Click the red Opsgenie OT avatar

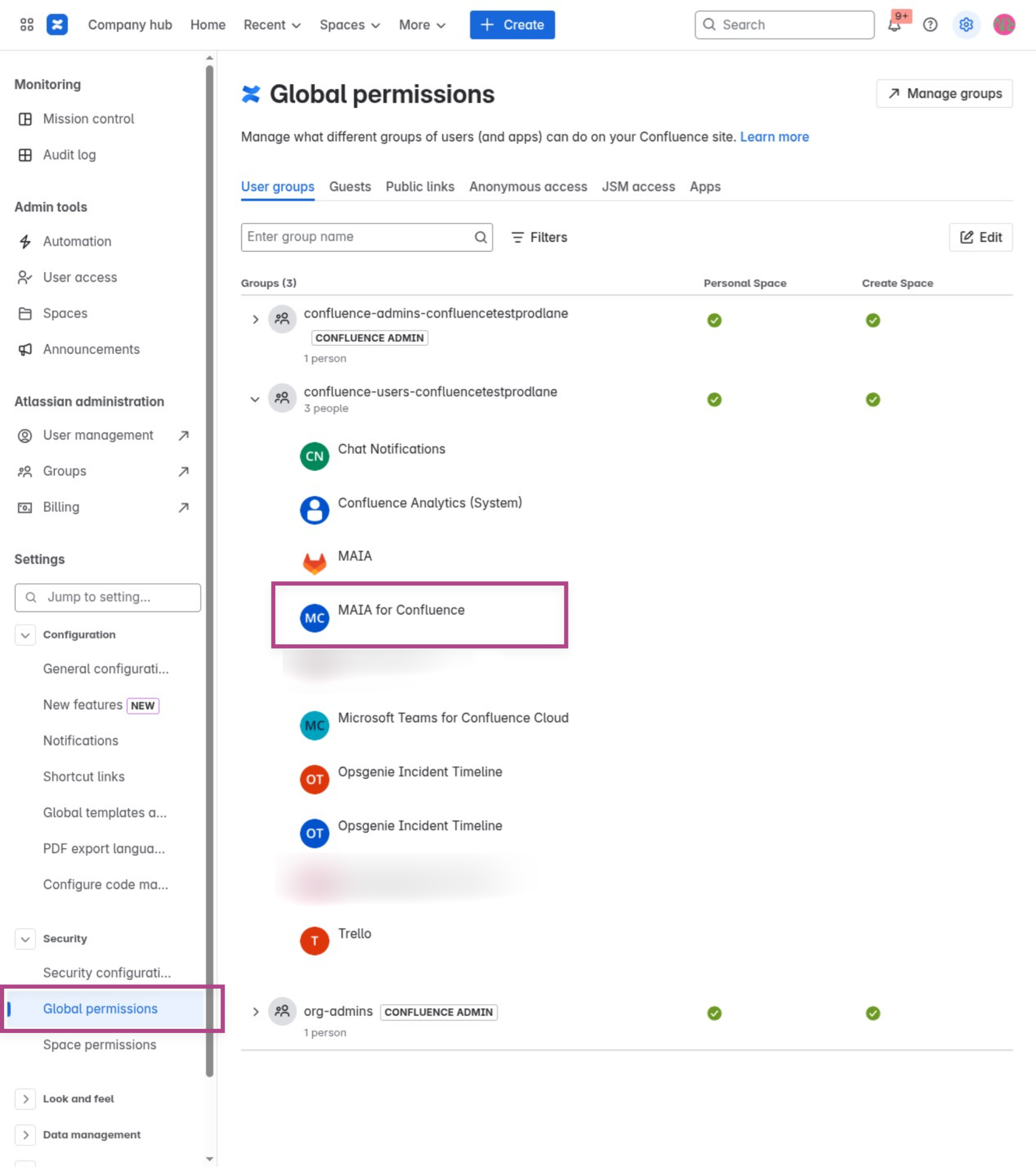pos(315,779)
